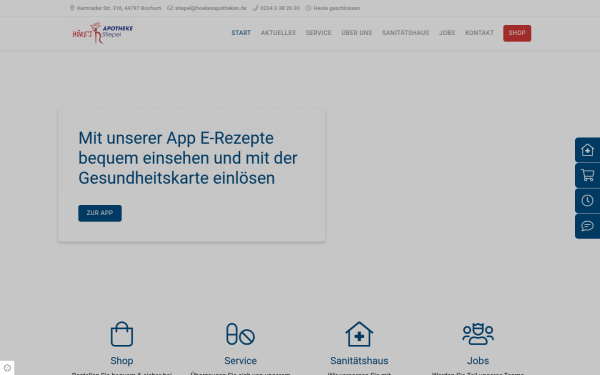The width and height of the screenshot is (600, 375).
Task: Call phone number 0234 3 38 20 30
Action: coord(280,8)
